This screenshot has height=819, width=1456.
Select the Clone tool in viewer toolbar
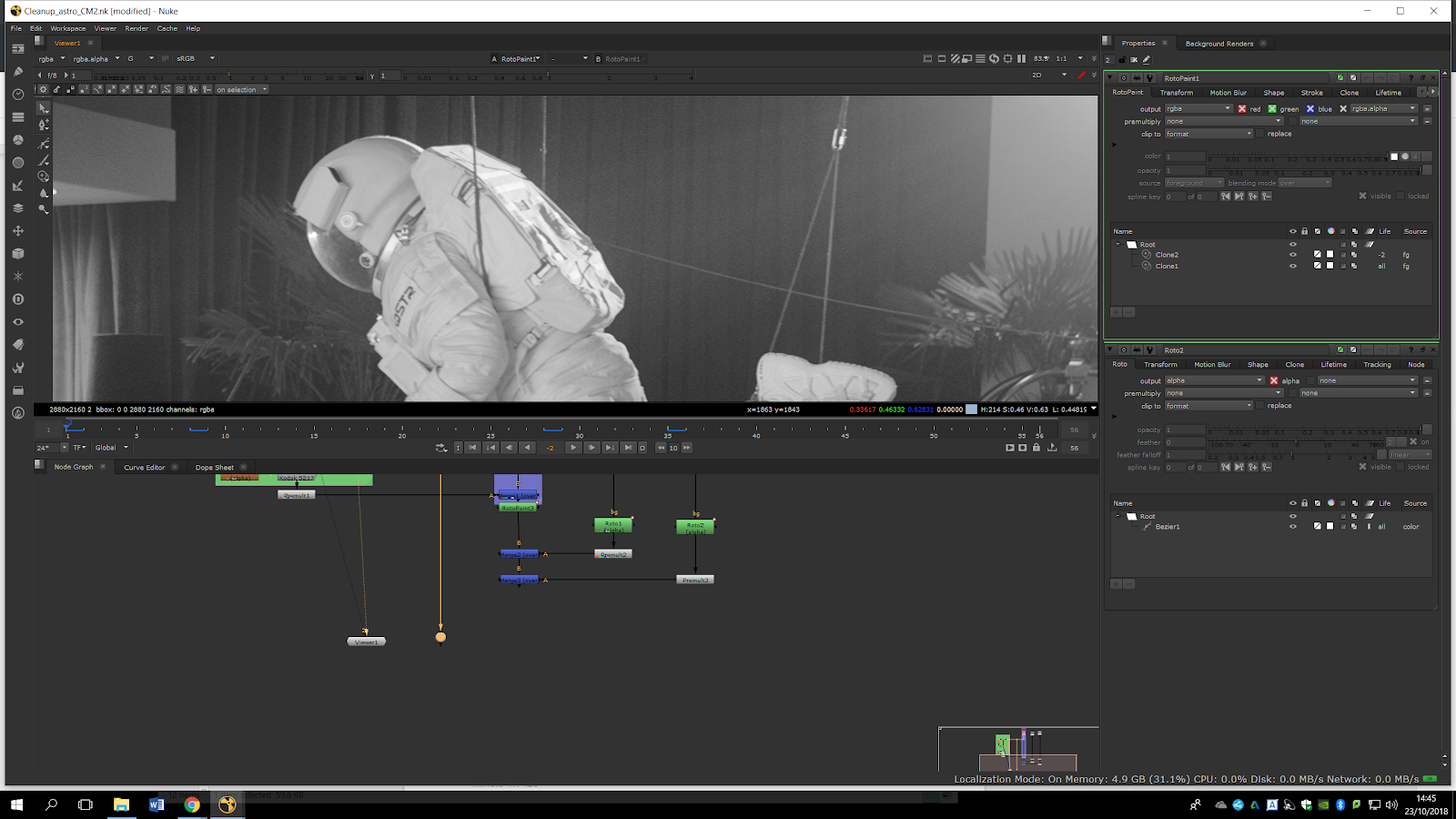click(x=43, y=177)
